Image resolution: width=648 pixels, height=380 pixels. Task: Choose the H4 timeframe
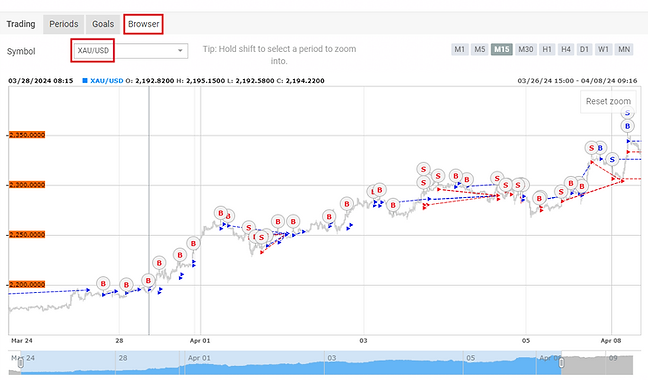coord(566,49)
